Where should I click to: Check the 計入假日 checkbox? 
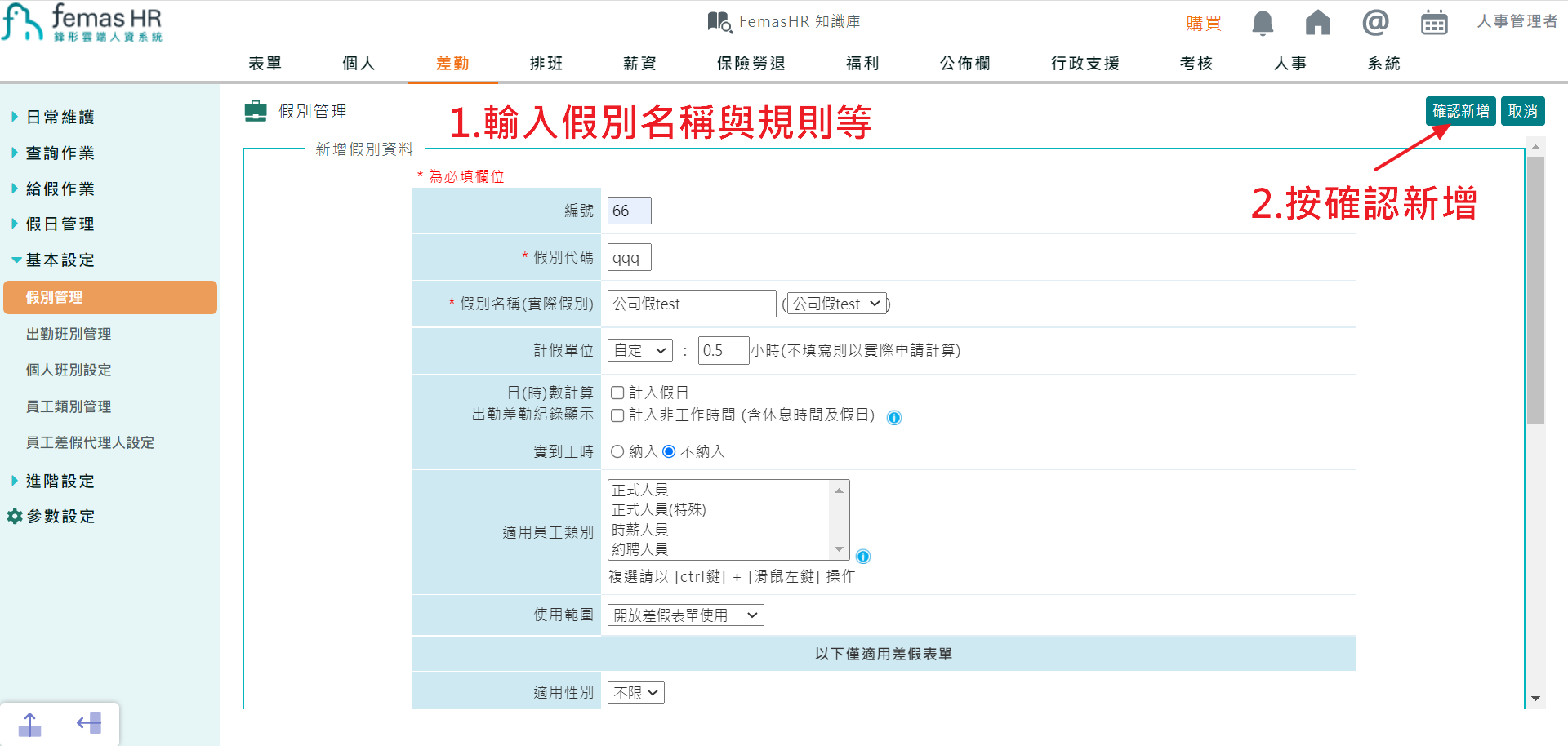pyautogui.click(x=617, y=393)
